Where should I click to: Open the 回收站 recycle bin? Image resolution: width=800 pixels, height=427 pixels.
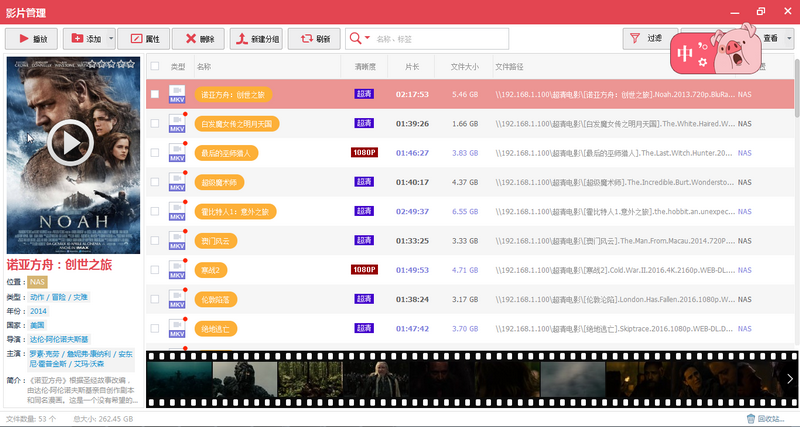(x=766, y=419)
